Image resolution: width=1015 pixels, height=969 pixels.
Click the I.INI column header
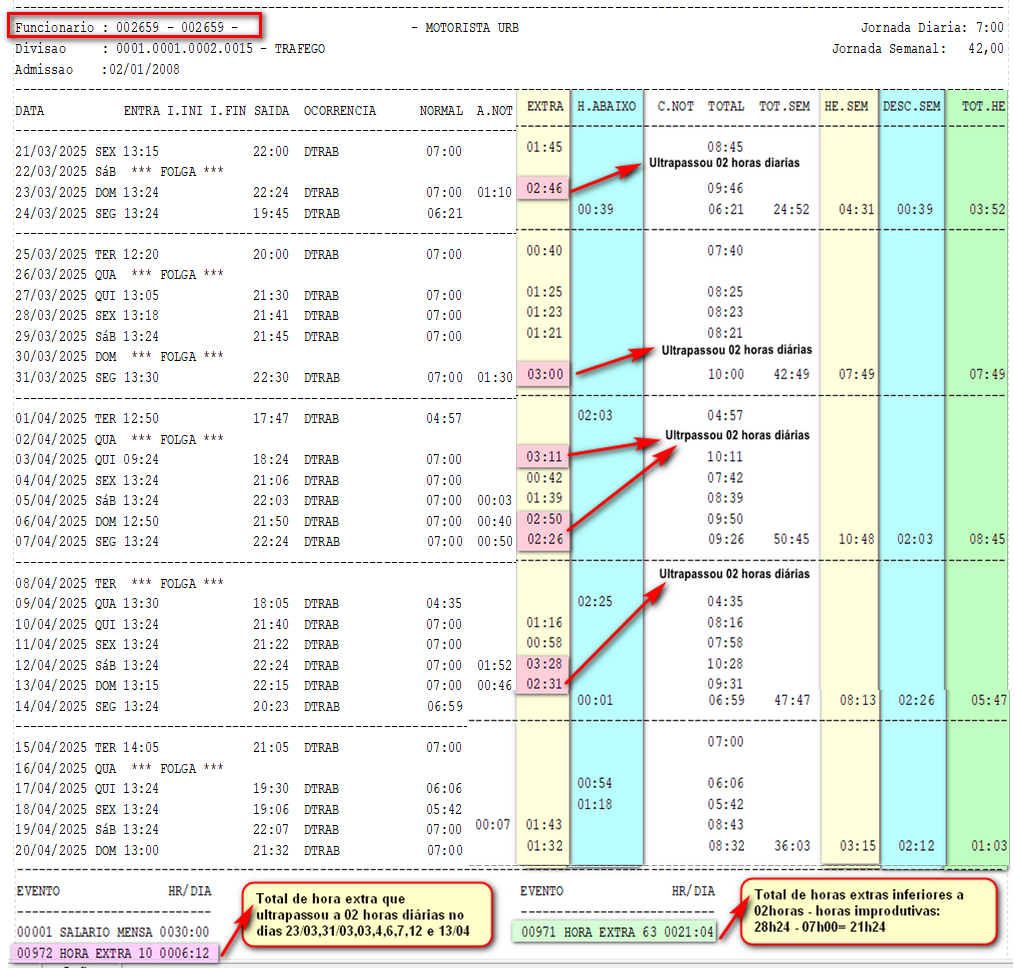[184, 111]
